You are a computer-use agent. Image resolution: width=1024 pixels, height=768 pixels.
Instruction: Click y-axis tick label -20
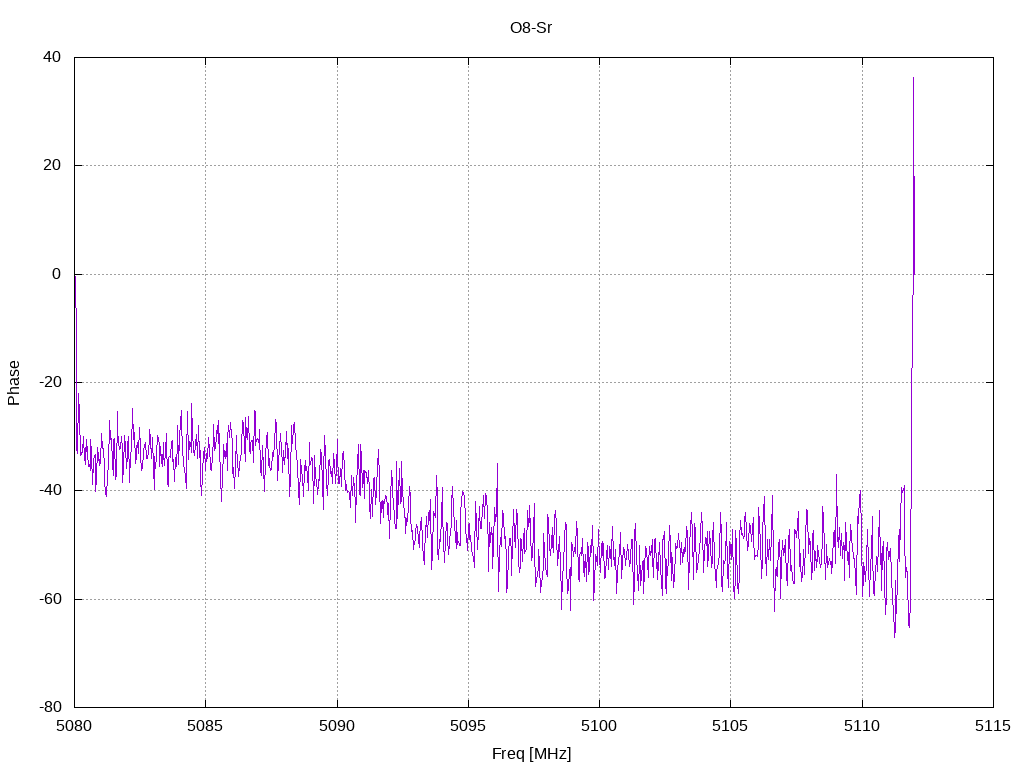click(x=50, y=382)
